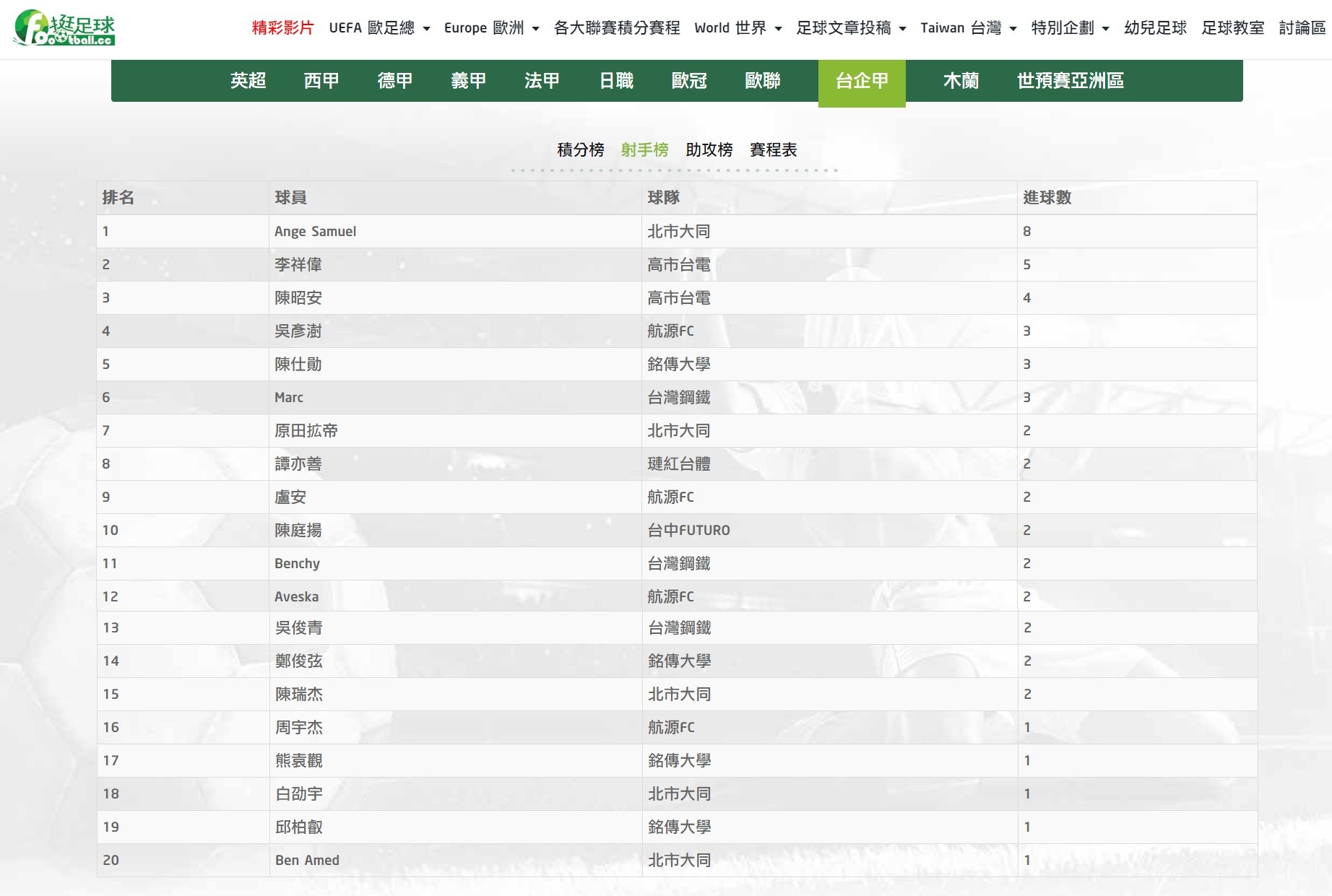Expand the UEFA 歐足總 dropdown menu

tap(379, 28)
